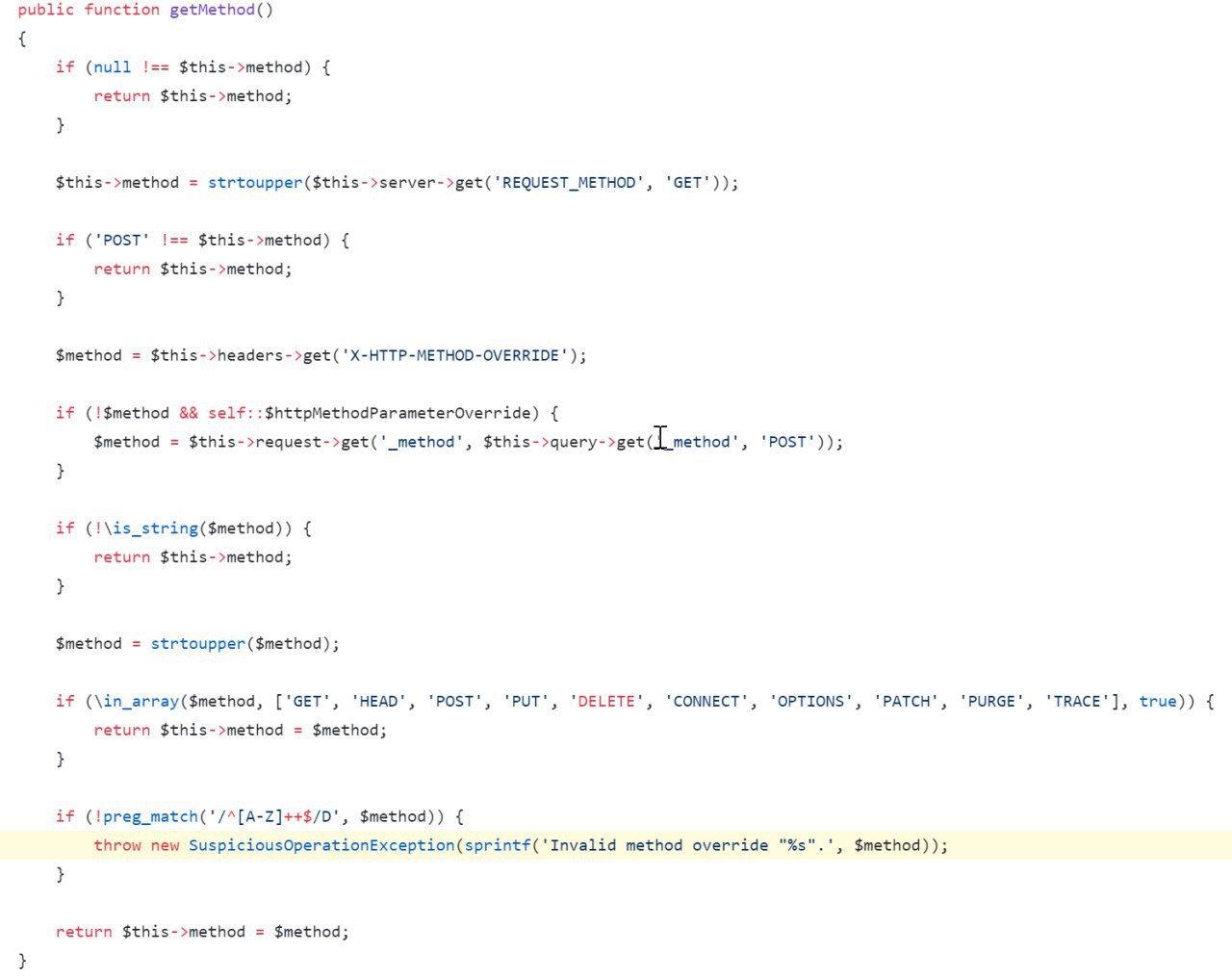Click '_method' inside query->get call
The width and height of the screenshot is (1232, 979).
point(697,442)
